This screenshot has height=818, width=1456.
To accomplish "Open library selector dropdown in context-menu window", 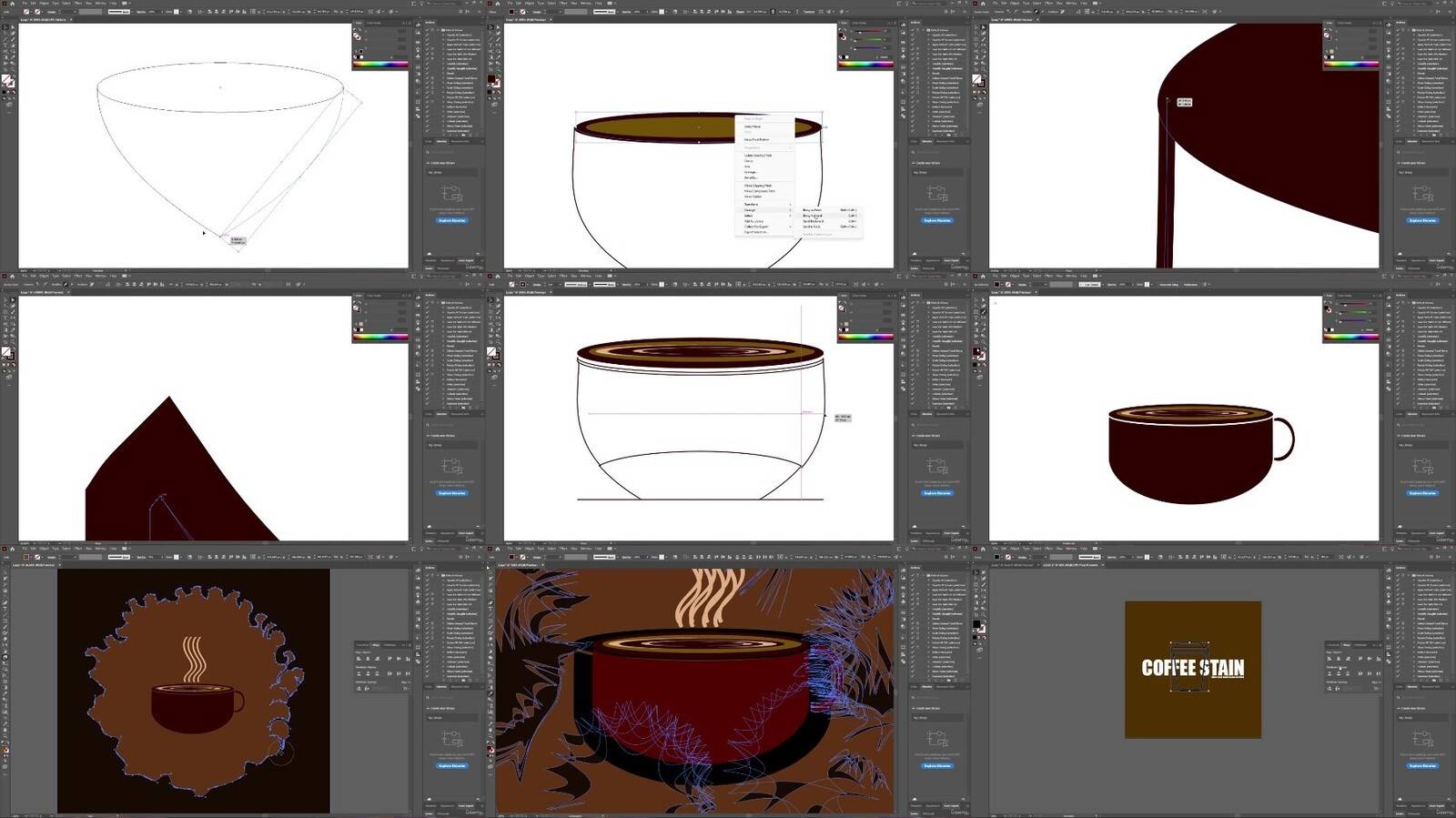I will [937, 172].
